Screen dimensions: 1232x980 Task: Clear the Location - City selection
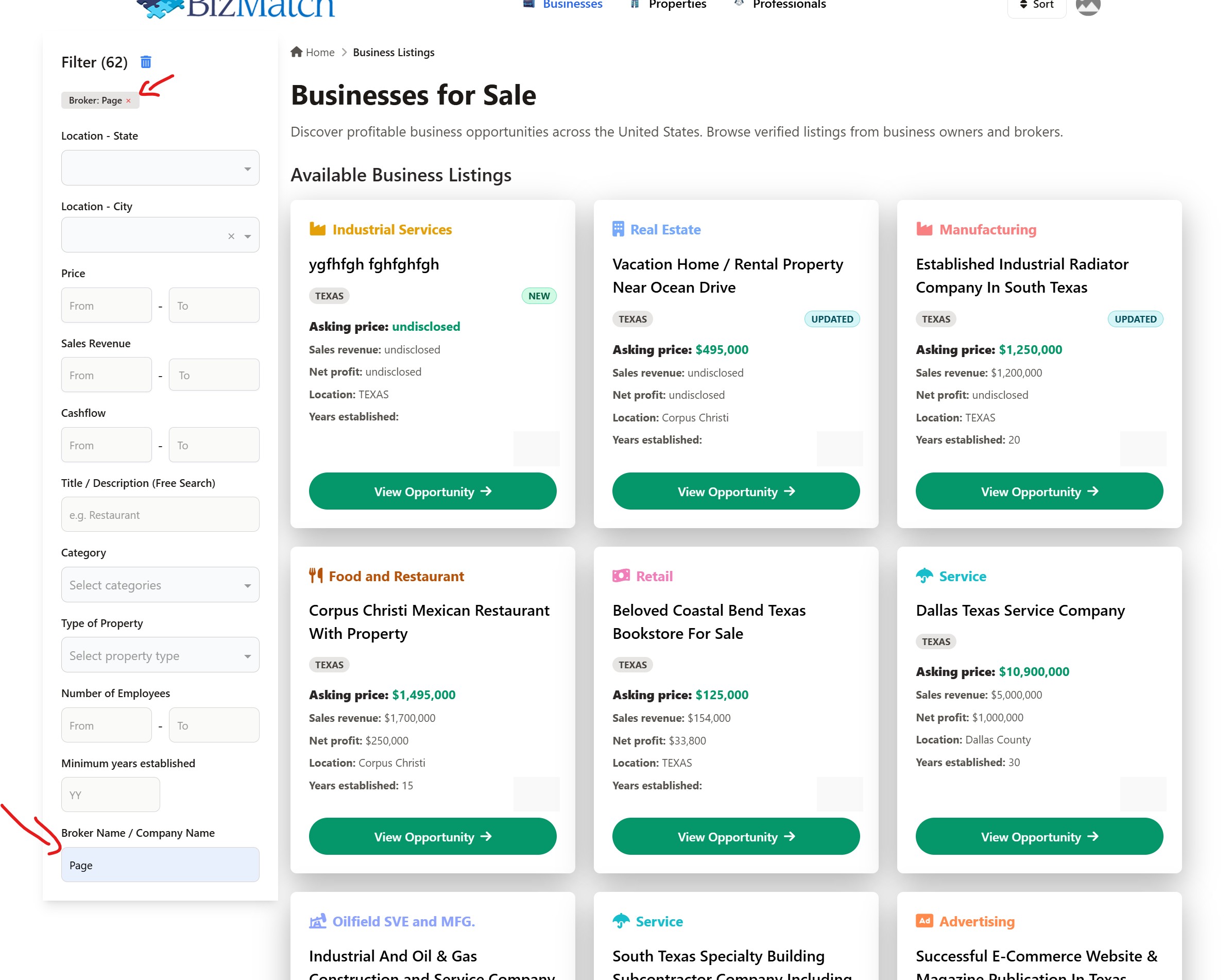point(231,235)
